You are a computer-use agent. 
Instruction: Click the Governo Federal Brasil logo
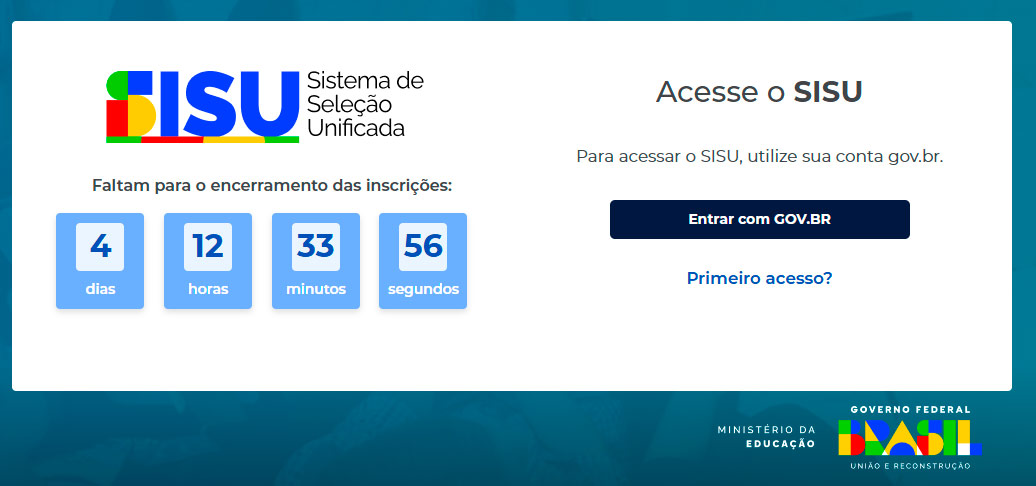910,438
